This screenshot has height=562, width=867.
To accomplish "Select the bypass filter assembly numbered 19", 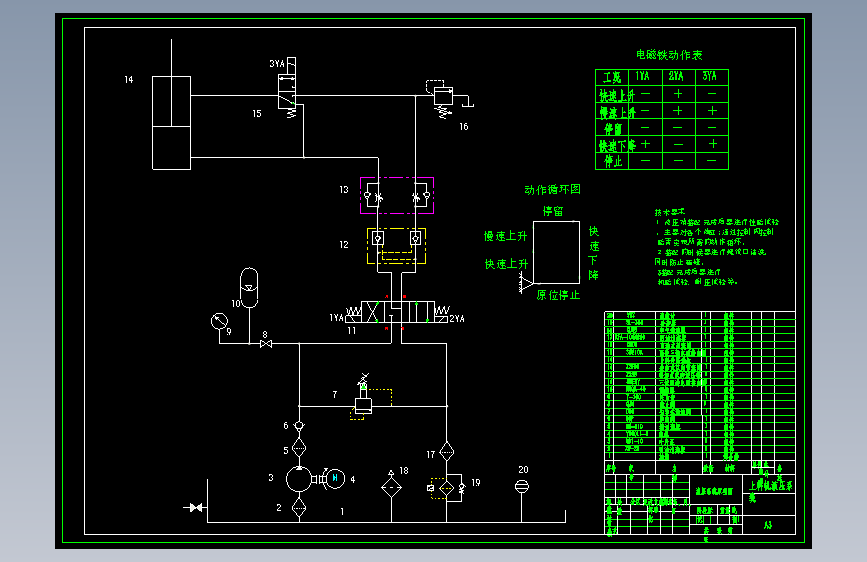I will [x=447, y=488].
